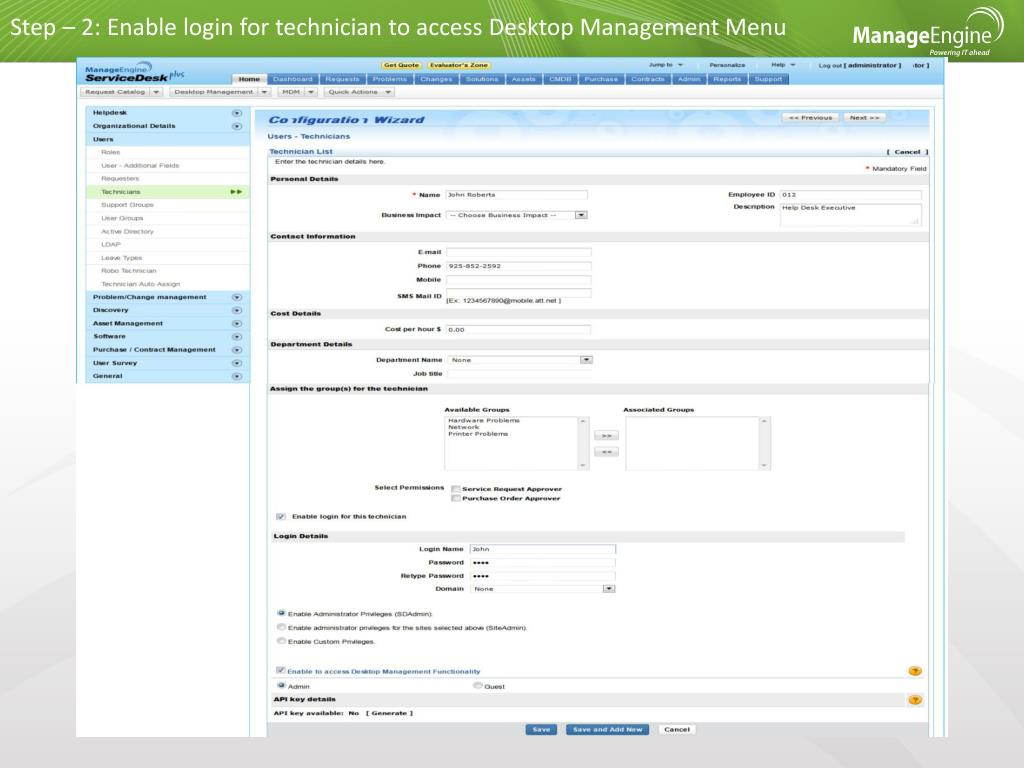Open the Domain dropdown in Login Details

coord(608,588)
